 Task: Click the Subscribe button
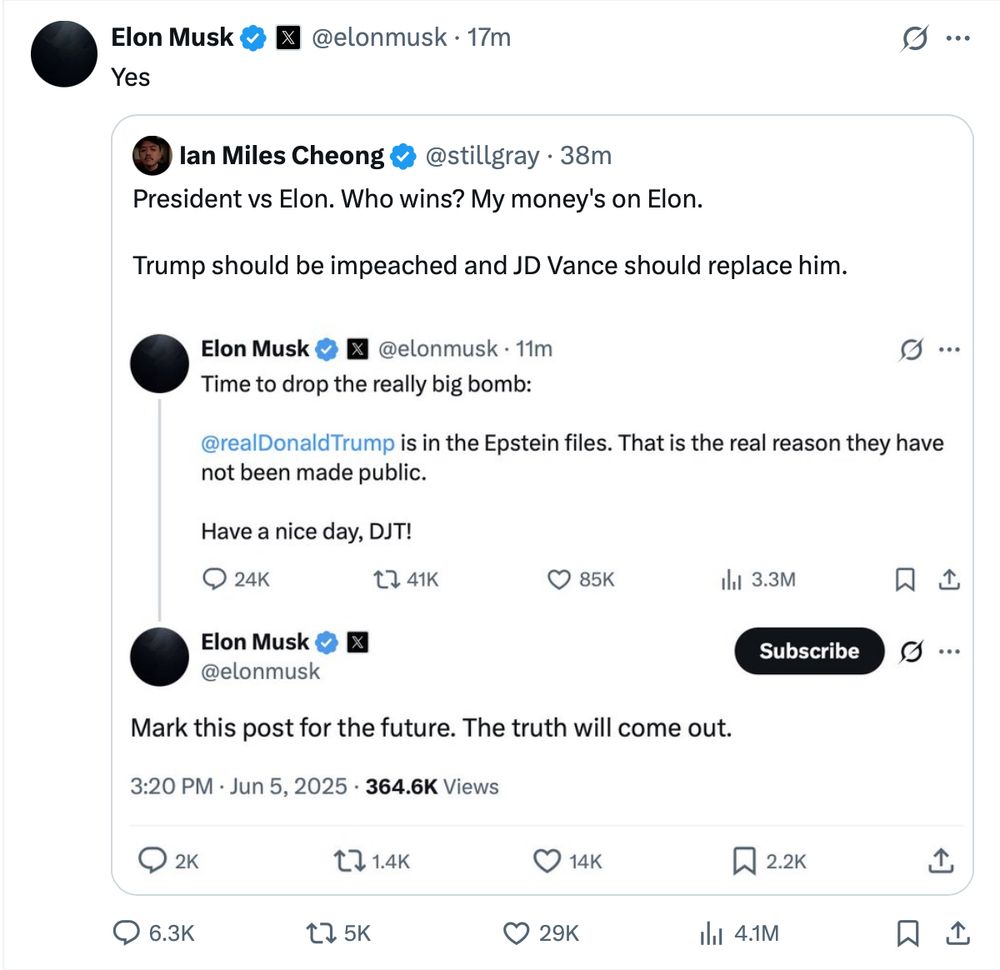click(x=809, y=651)
